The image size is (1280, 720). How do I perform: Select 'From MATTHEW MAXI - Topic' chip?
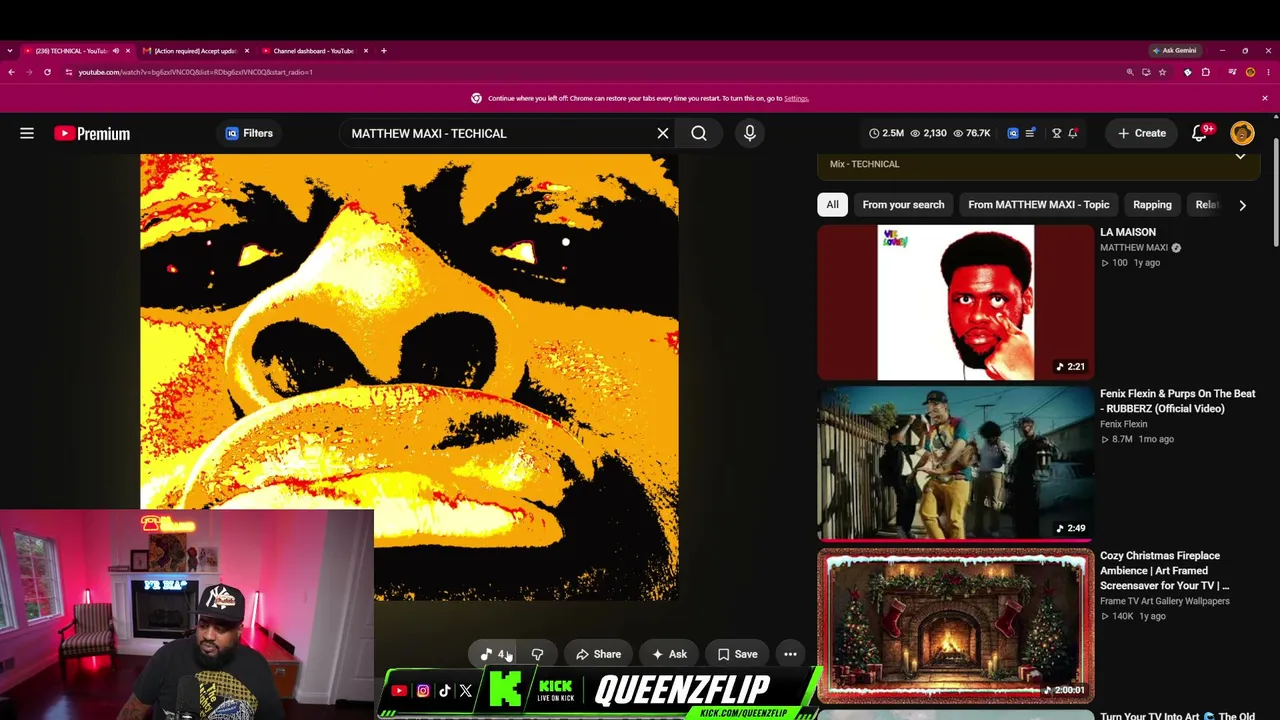pos(1038,205)
